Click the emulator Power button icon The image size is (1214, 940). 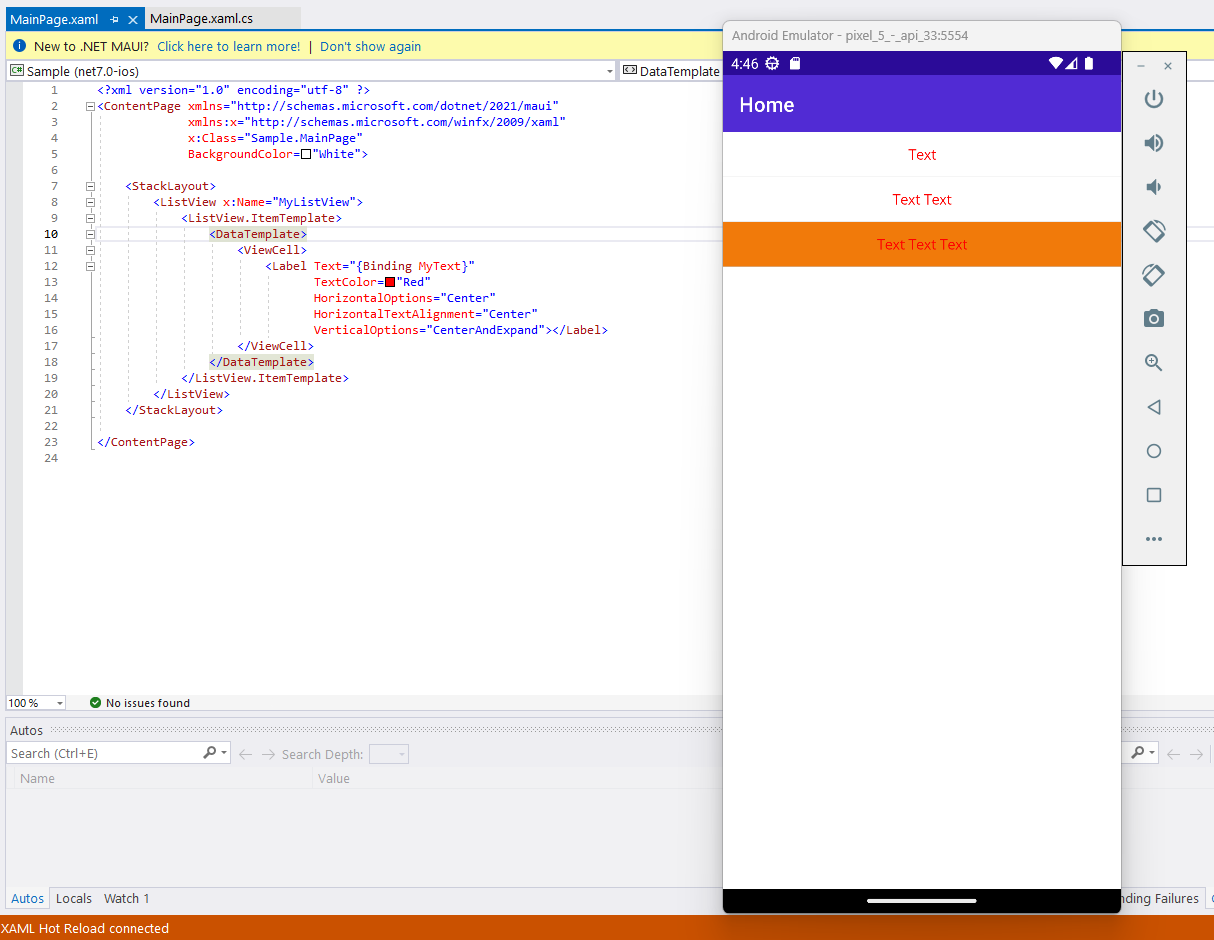(1154, 99)
